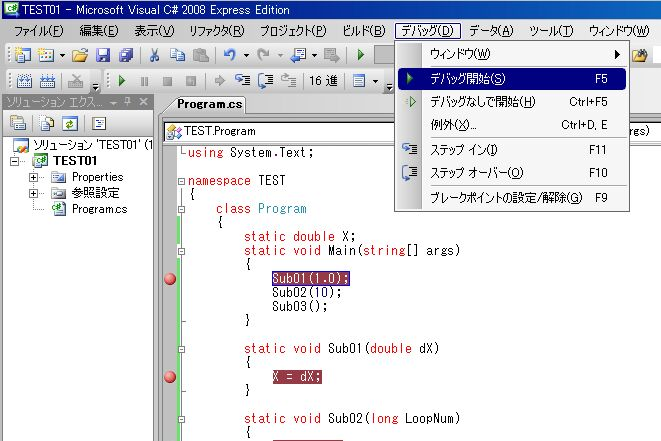Click the Save All icon
Image resolution: width=661 pixels, height=441 pixels.
126,55
